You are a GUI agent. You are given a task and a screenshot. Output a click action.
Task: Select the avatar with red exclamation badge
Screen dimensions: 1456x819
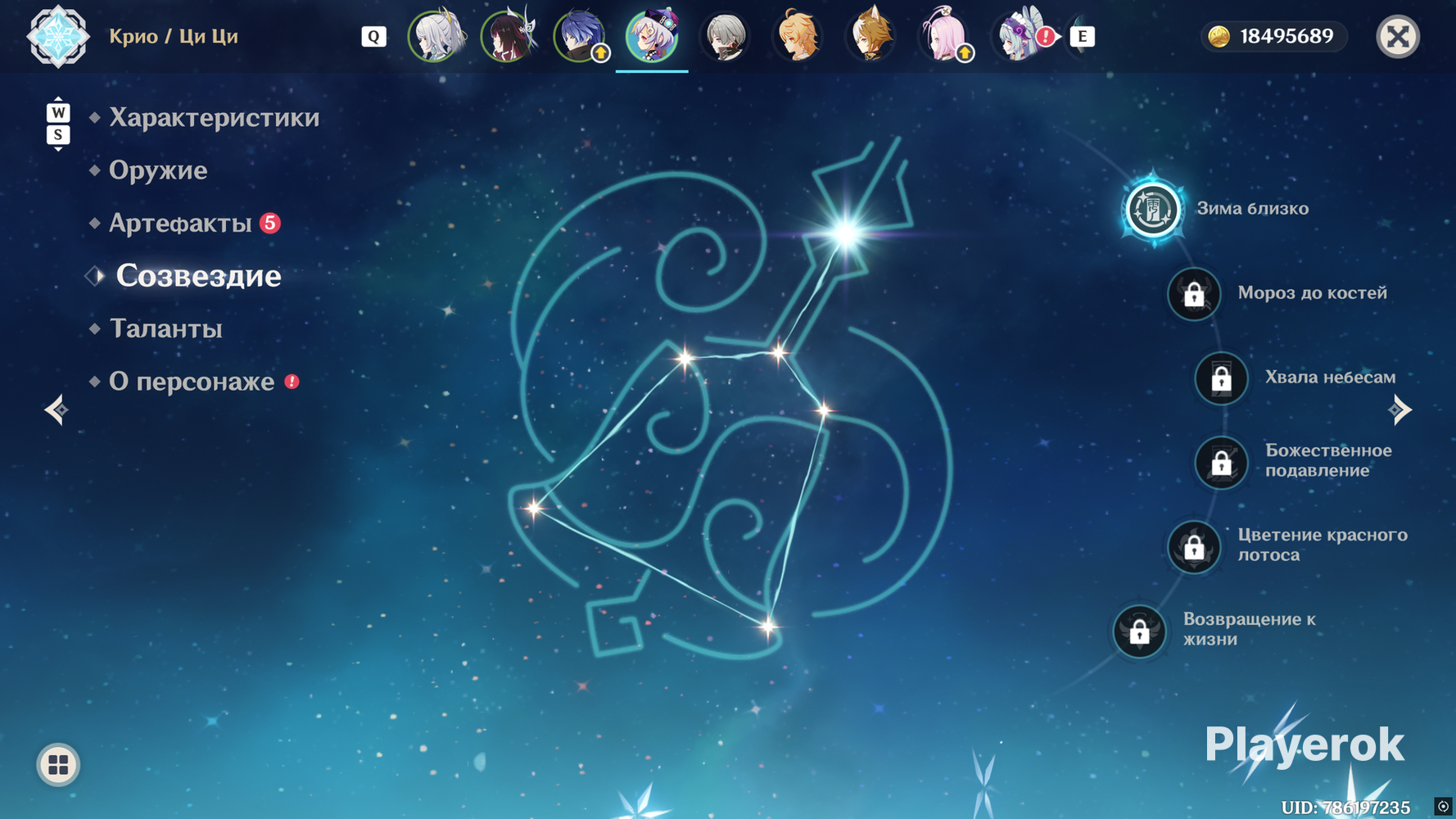pyautogui.click(x=1019, y=36)
